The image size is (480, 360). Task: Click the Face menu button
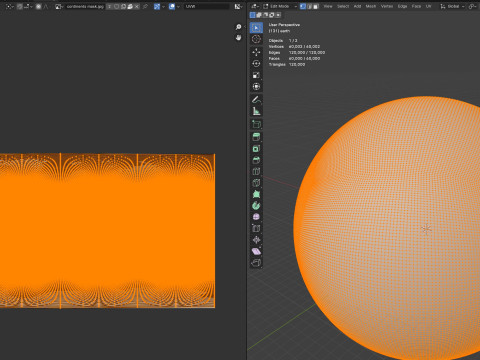tap(416, 6)
